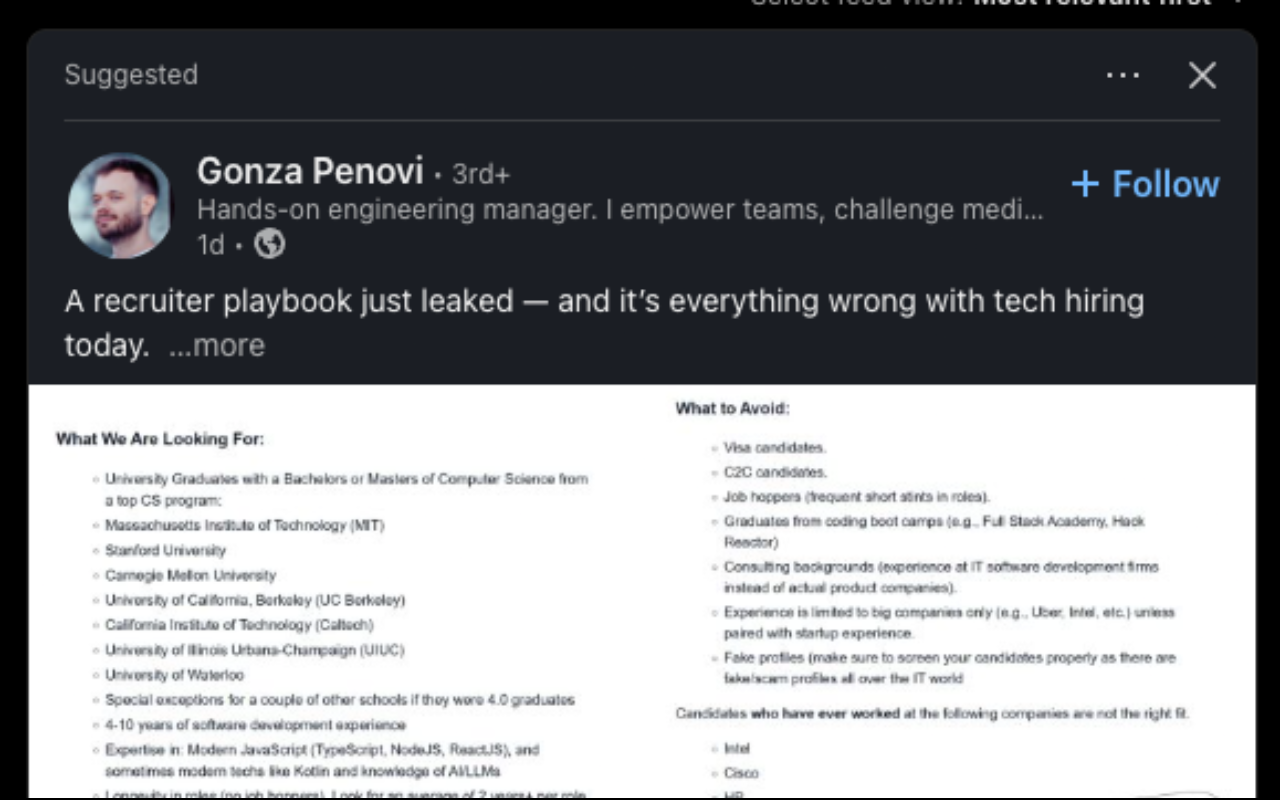Image resolution: width=1280 pixels, height=800 pixels.
Task: Click the plus icon beside Follow
Action: (x=1085, y=184)
